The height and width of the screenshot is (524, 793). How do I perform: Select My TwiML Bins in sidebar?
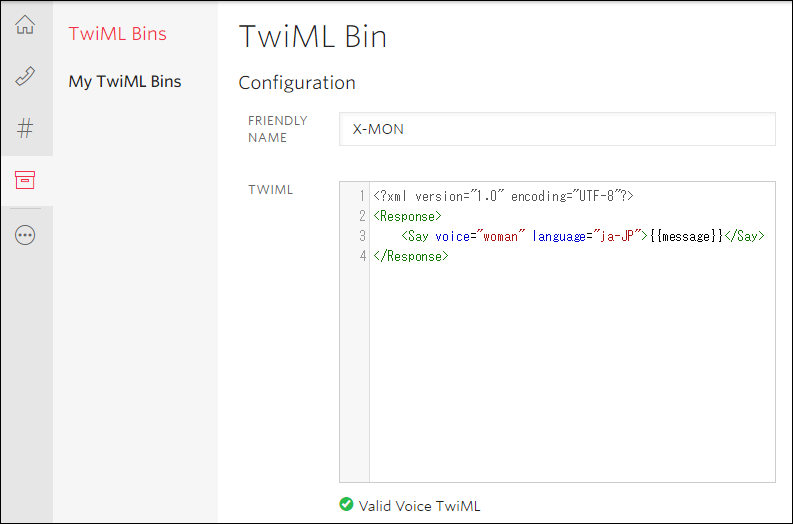(124, 82)
